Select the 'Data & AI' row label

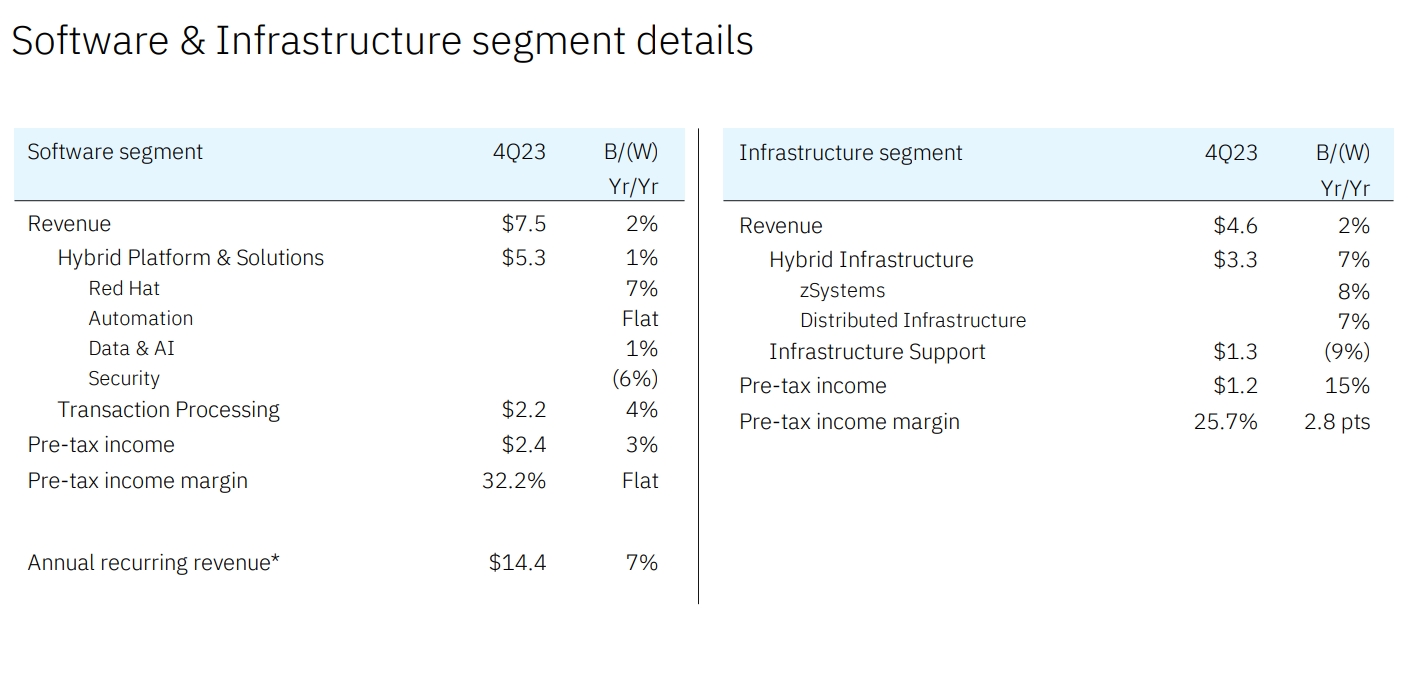click(131, 348)
